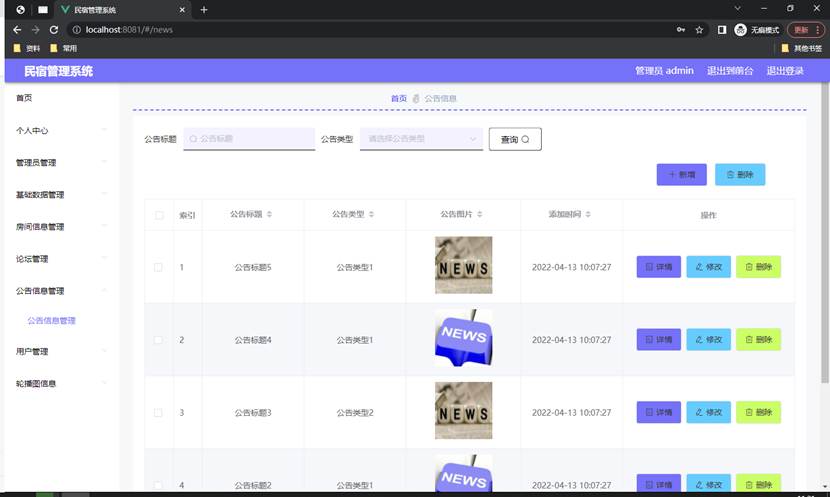Click the page vertical scrollbar
The image size is (830, 497).
825,233
